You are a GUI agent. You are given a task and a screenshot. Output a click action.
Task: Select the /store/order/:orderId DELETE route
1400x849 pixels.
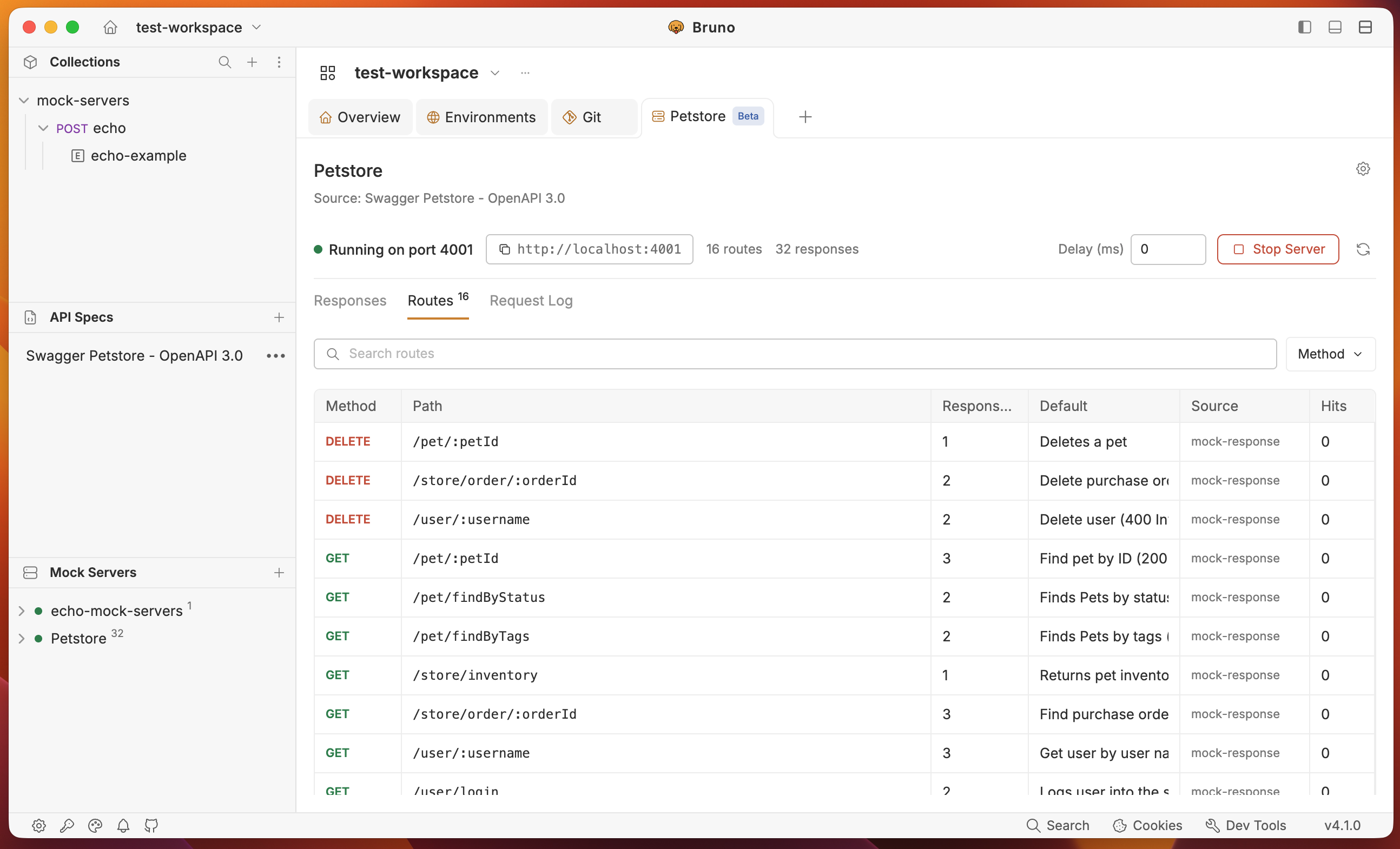click(844, 480)
